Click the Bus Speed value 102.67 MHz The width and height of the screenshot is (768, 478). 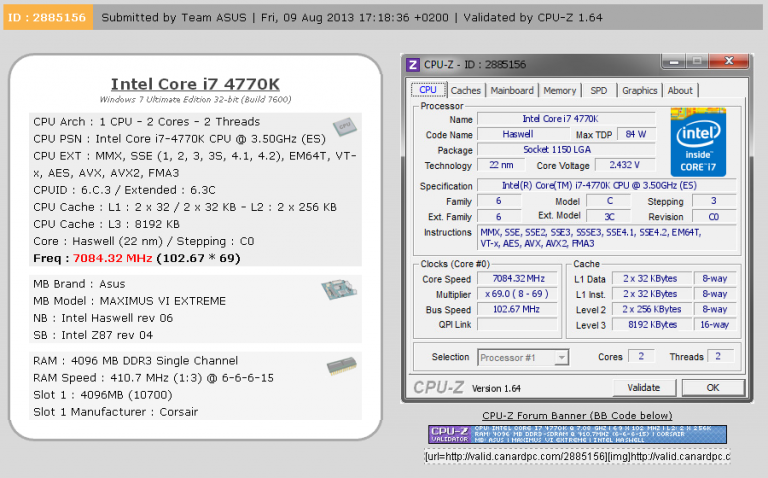tap(518, 309)
